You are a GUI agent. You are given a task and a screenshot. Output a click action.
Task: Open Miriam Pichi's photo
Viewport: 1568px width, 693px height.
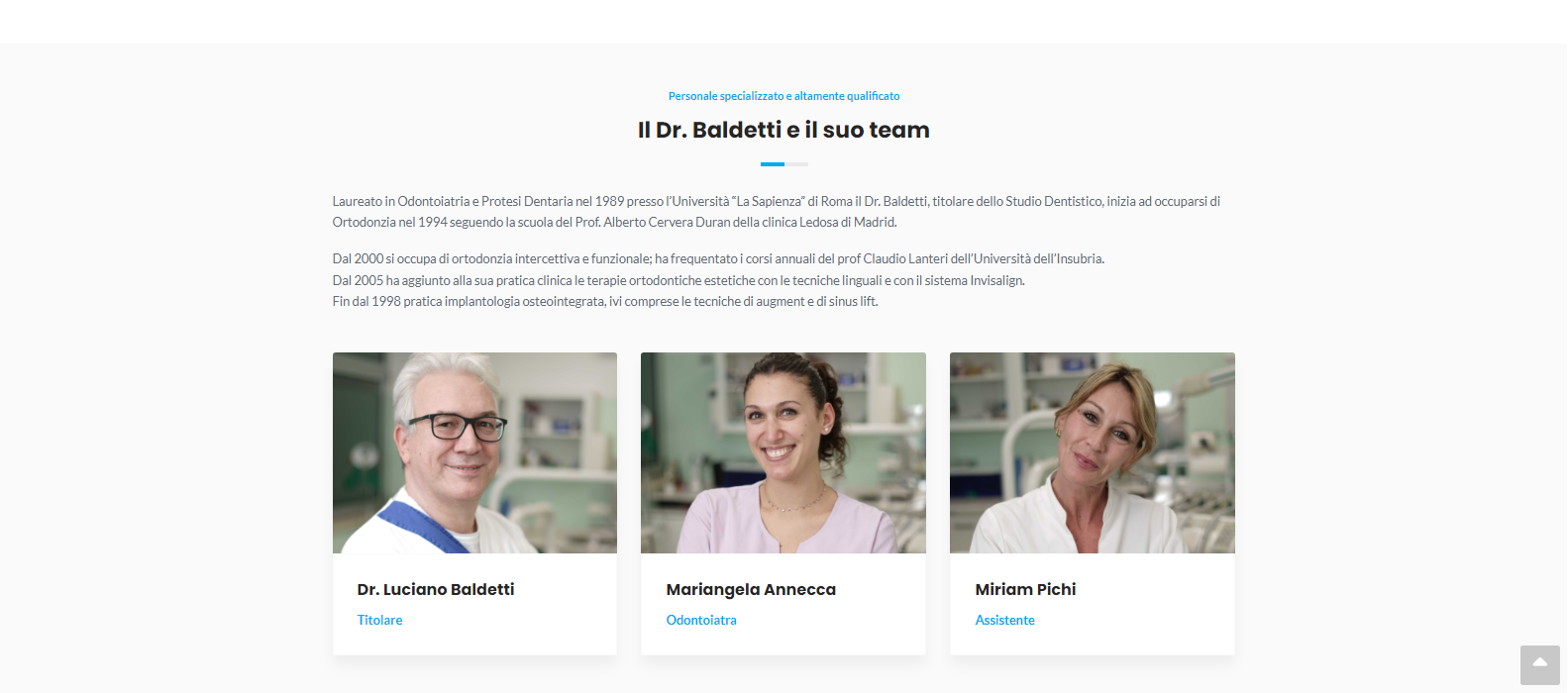[x=1093, y=452]
